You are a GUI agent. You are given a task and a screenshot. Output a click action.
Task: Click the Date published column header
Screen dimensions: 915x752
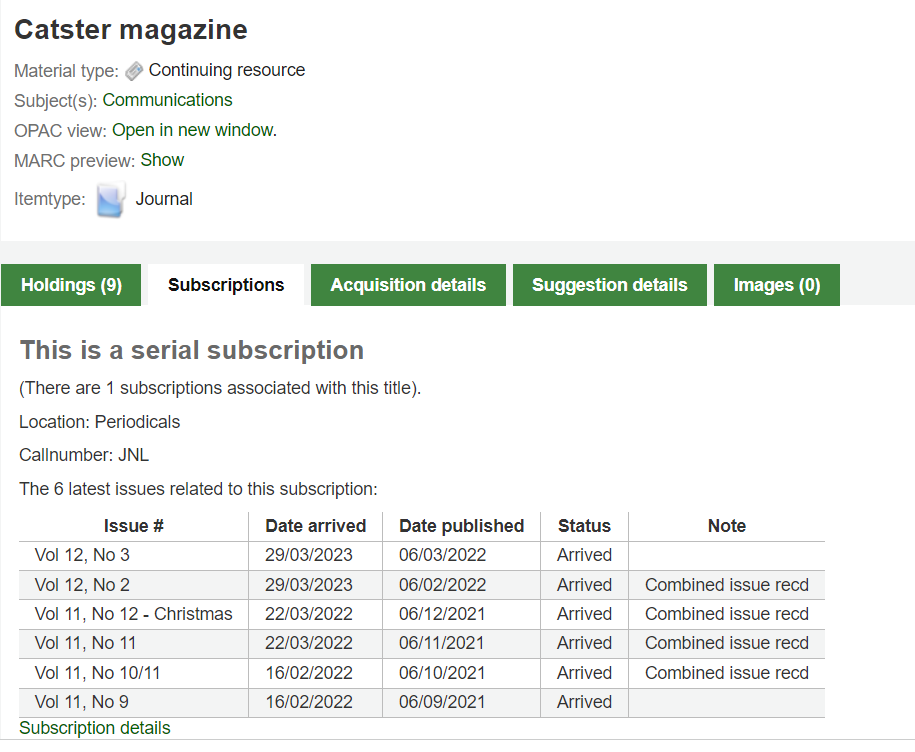pyautogui.click(x=460, y=525)
